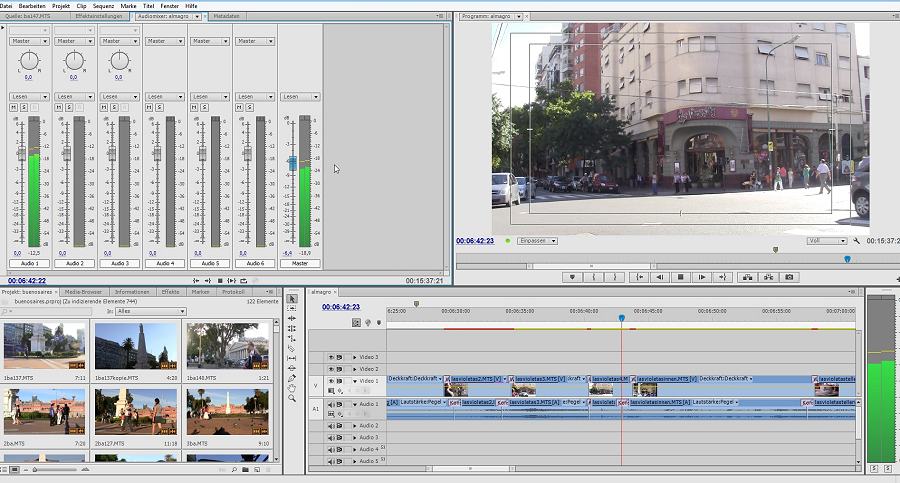Expand the Audio 2 track
This screenshot has width=900, height=483.
click(355, 426)
